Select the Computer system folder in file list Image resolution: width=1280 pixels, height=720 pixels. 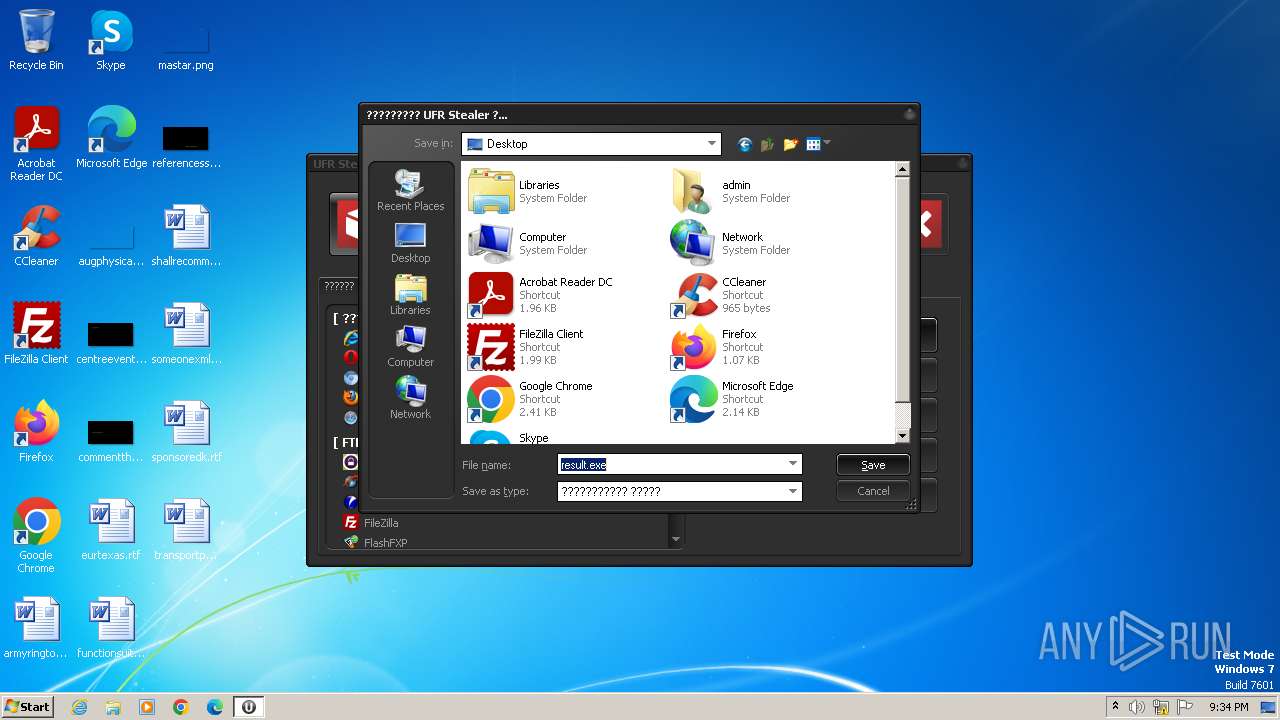coord(528,243)
